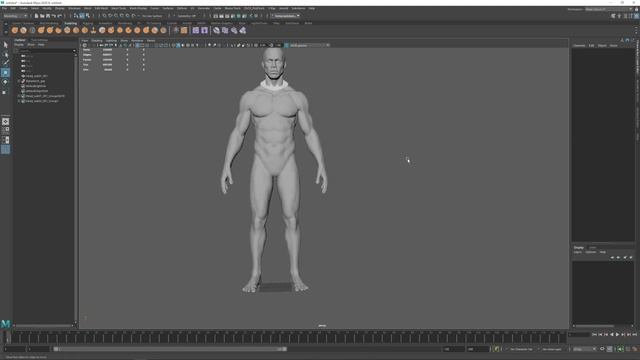
Task: Click a frame on the time slider
Action: [287, 337]
